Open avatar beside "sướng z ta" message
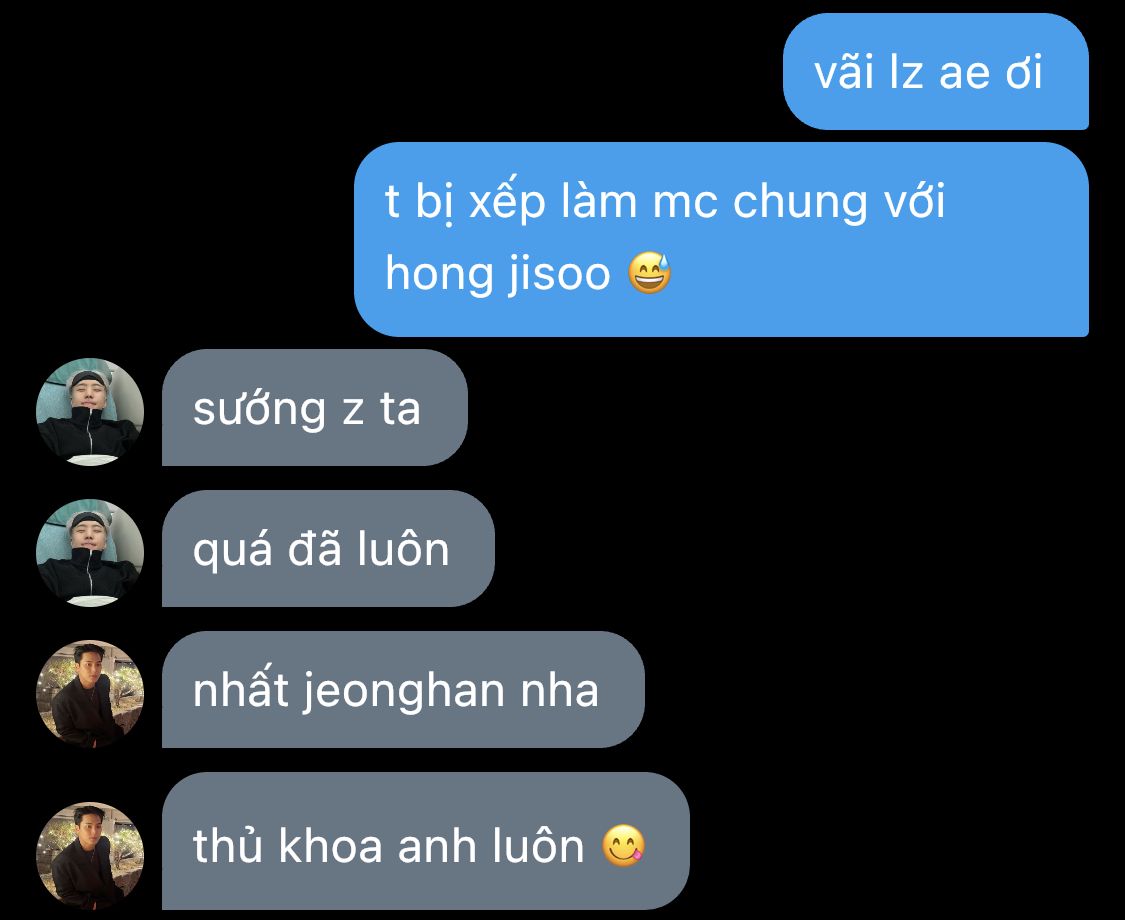The image size is (1125, 920). point(90,412)
